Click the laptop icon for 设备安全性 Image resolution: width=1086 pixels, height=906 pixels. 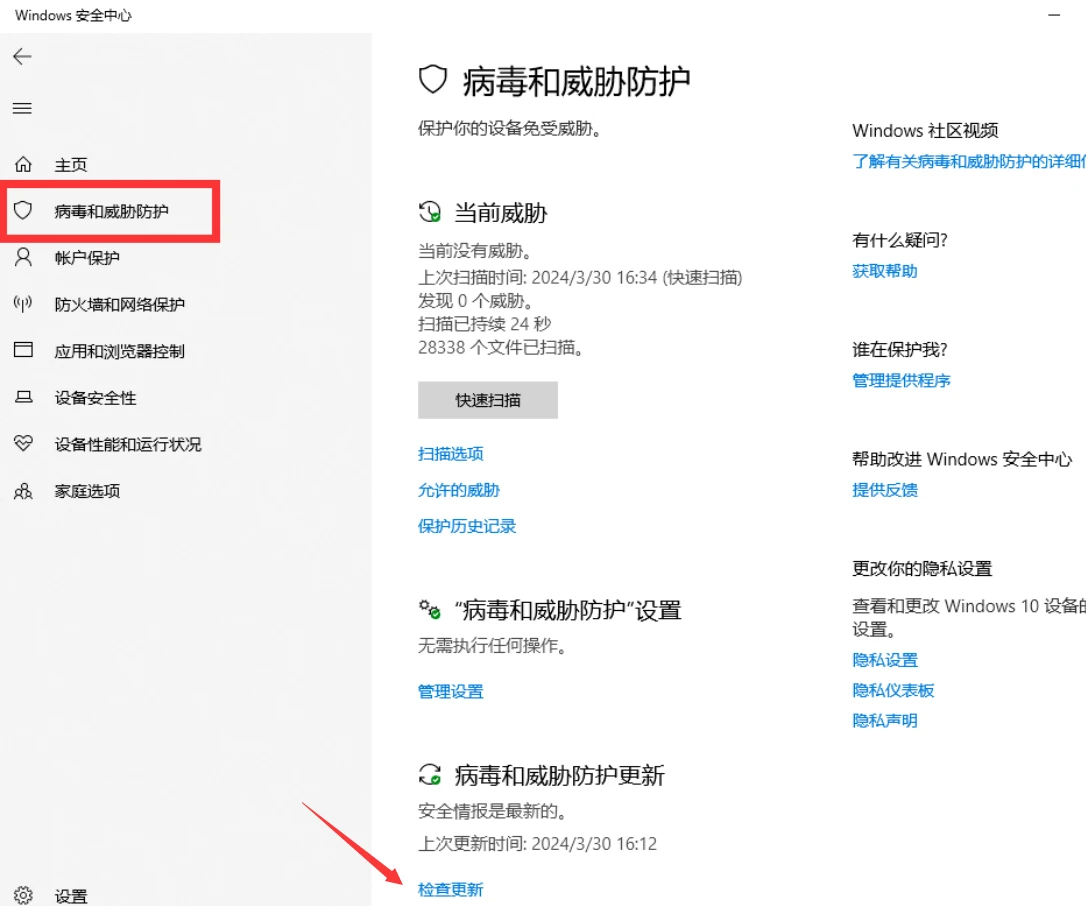[23, 397]
